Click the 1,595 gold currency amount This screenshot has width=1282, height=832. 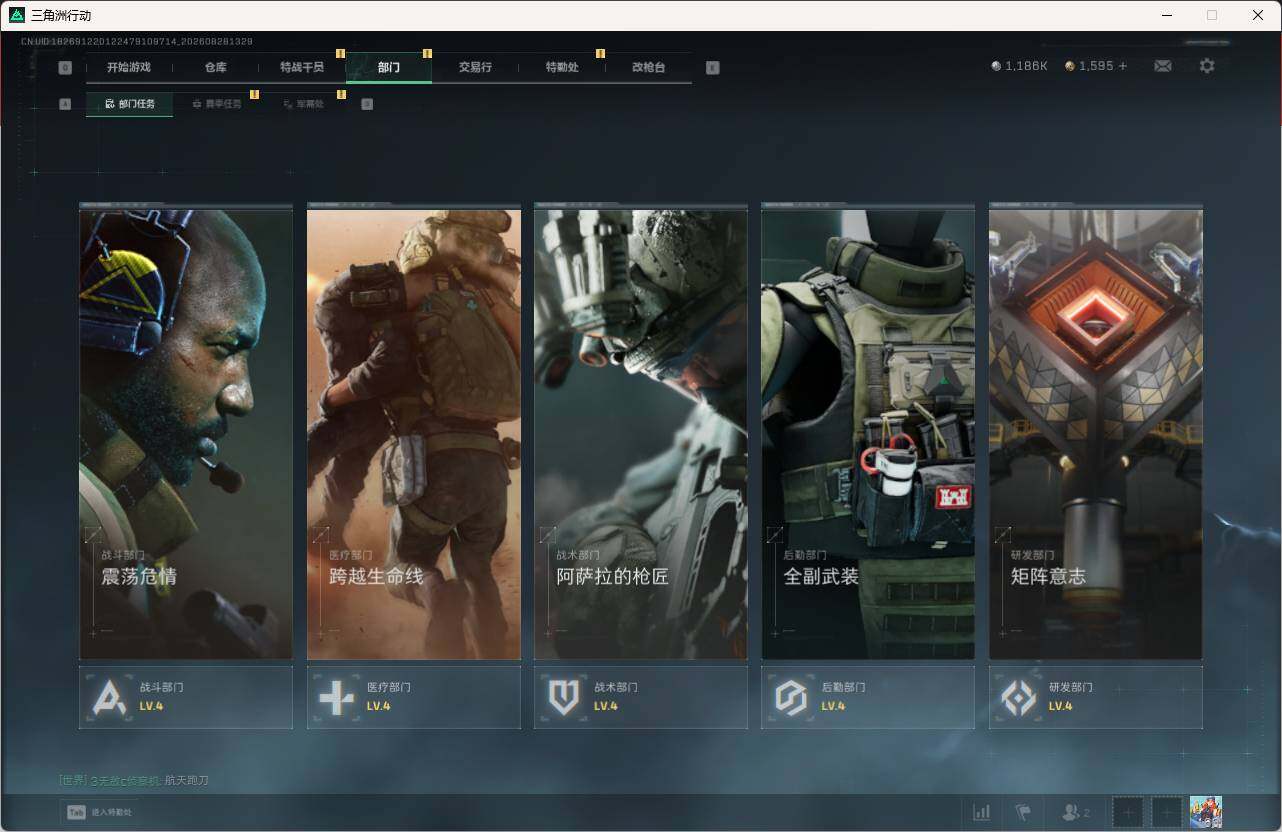[x=1096, y=66]
